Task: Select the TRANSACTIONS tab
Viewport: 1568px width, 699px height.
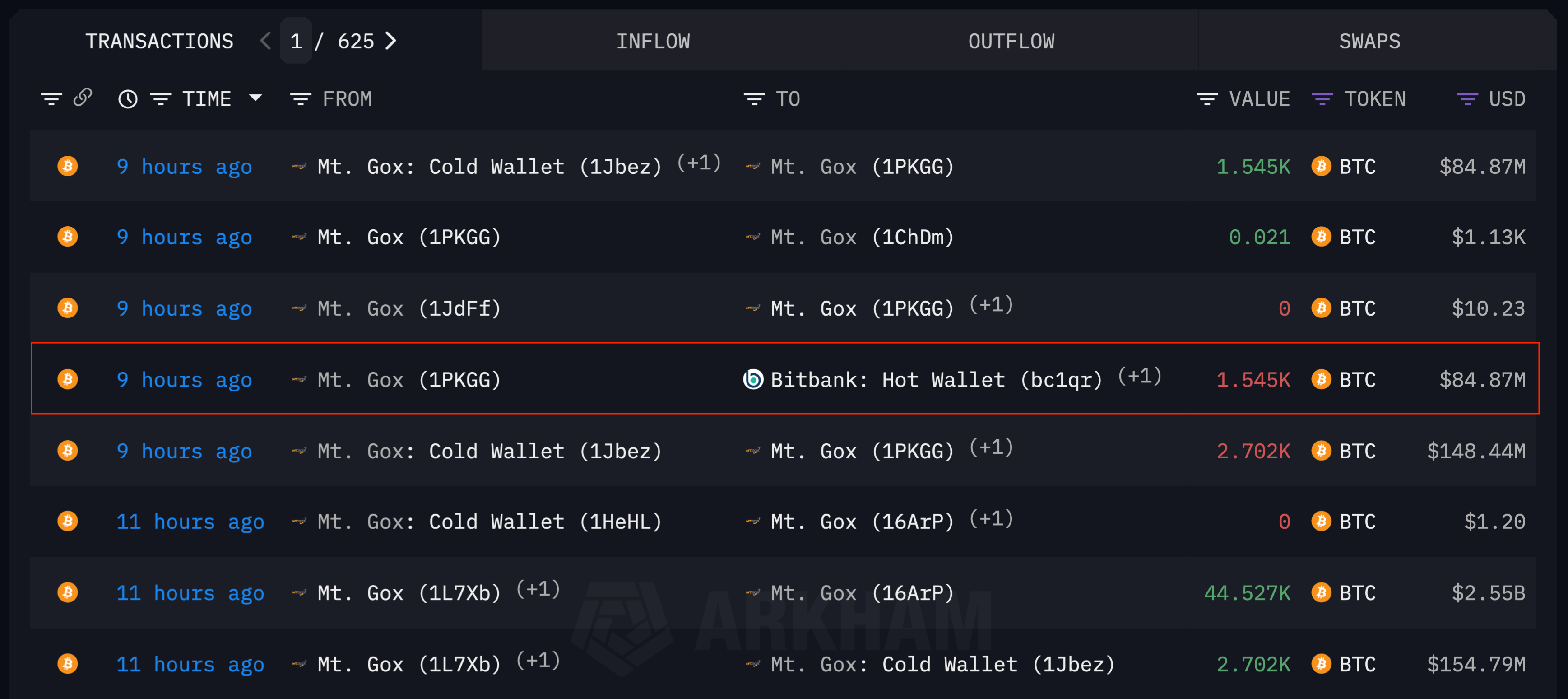Action: tap(159, 41)
